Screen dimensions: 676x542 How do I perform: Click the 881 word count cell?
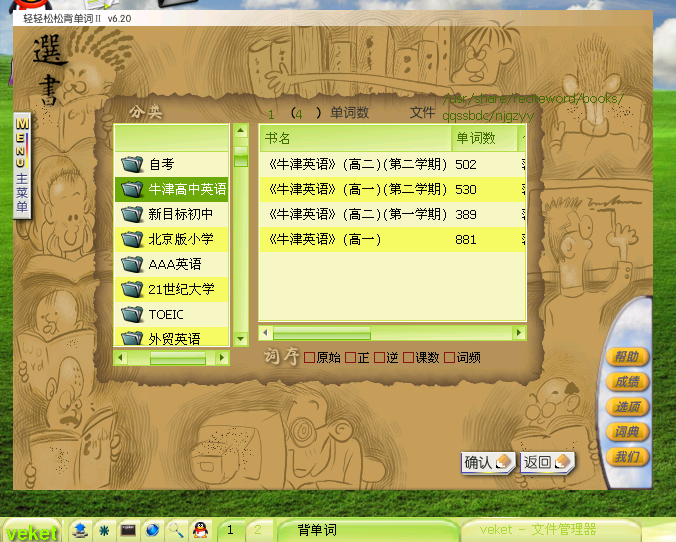466,240
